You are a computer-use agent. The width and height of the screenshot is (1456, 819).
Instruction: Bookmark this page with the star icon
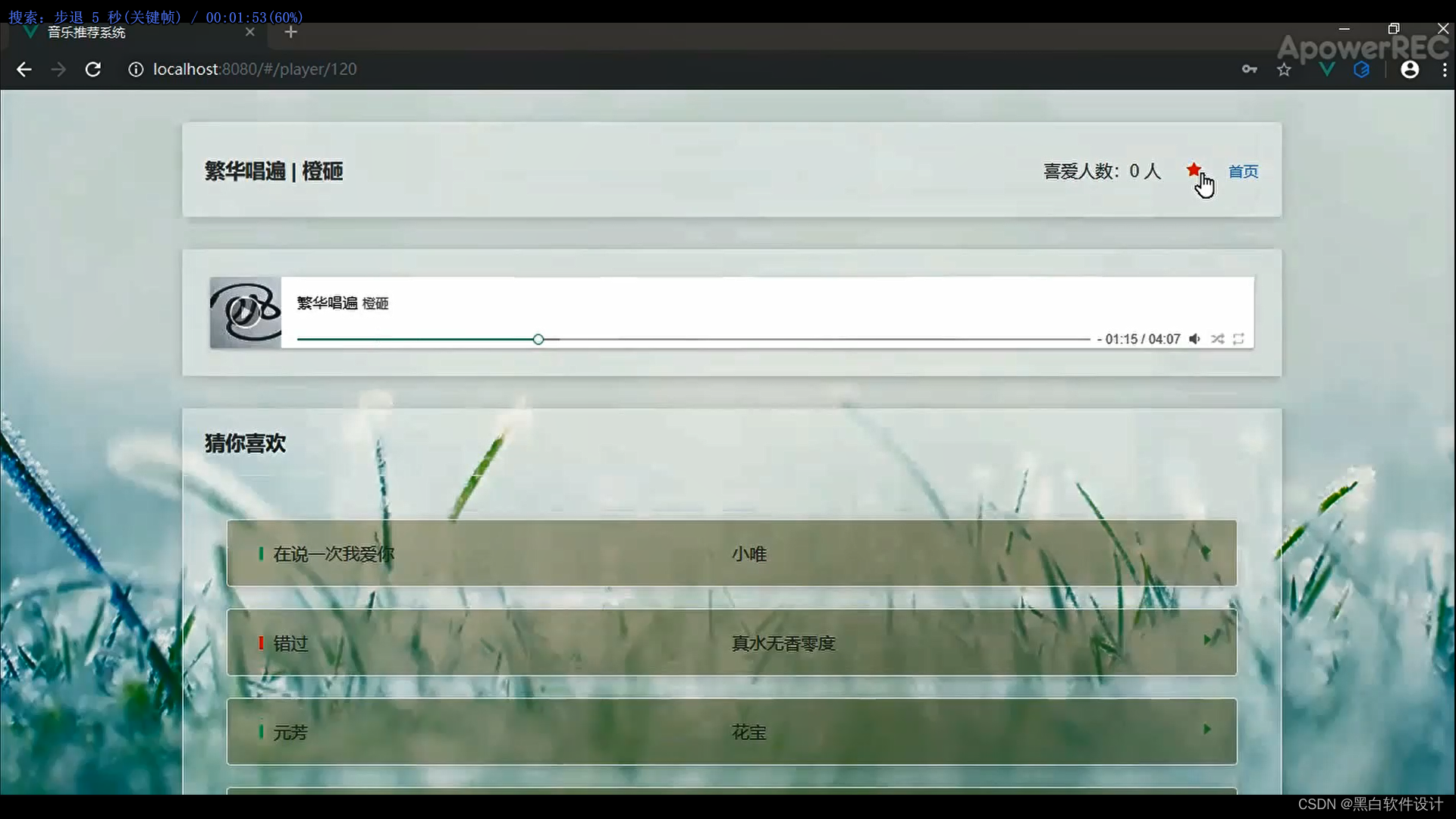coord(1284,70)
